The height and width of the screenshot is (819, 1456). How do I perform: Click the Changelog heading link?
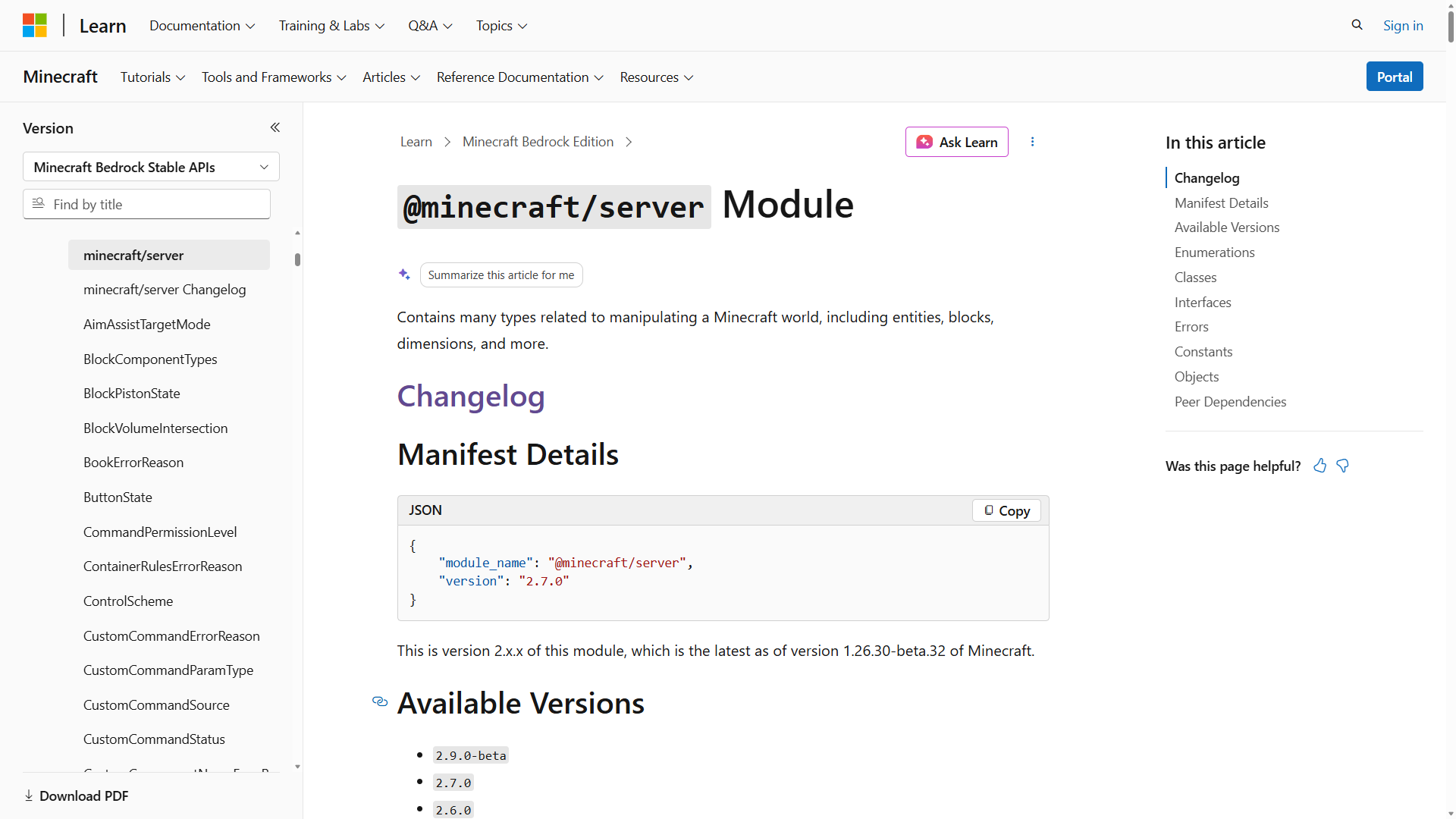pyautogui.click(x=471, y=396)
